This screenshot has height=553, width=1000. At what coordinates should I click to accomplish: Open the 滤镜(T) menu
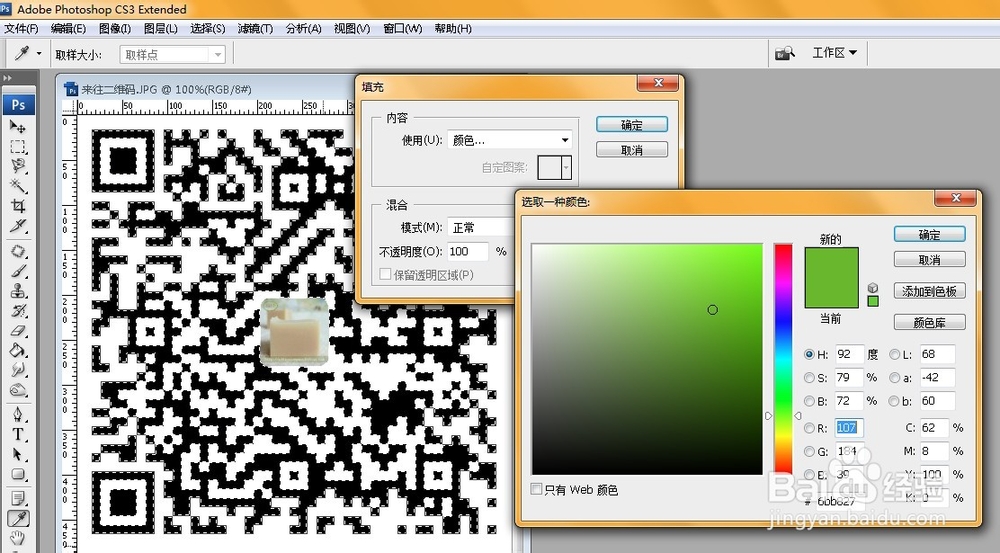coord(255,29)
